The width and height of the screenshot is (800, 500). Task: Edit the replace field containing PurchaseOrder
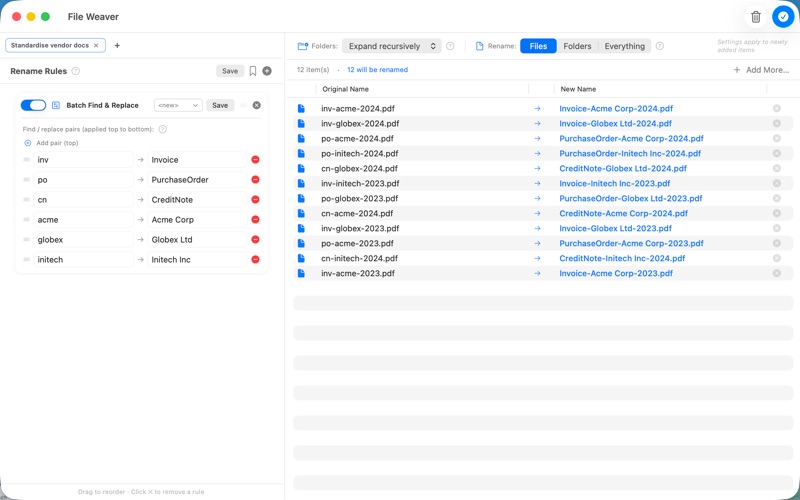coord(197,180)
